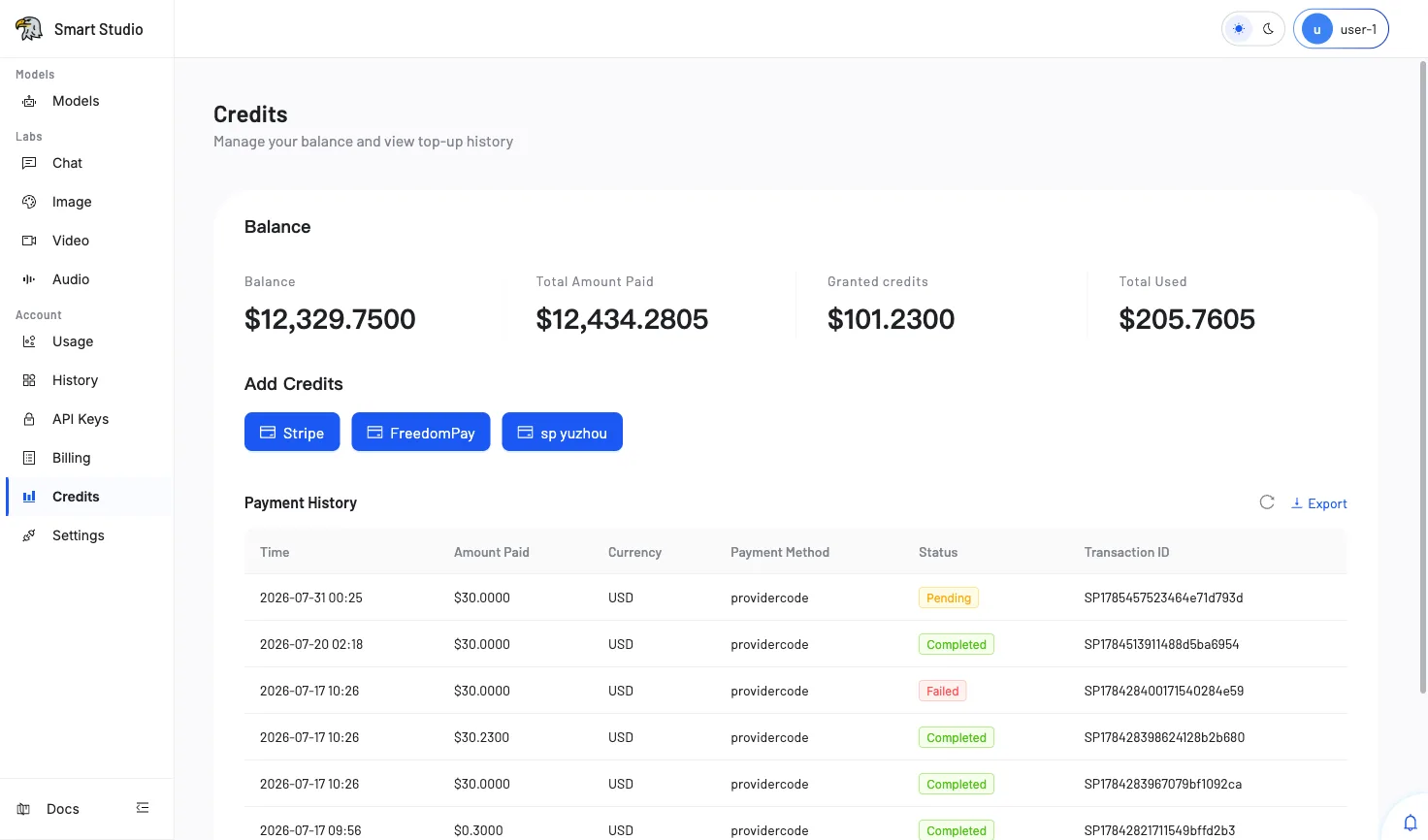Click the $30.2300 amount cell
Viewport: 1428px width, 840px height.
[x=481, y=737]
